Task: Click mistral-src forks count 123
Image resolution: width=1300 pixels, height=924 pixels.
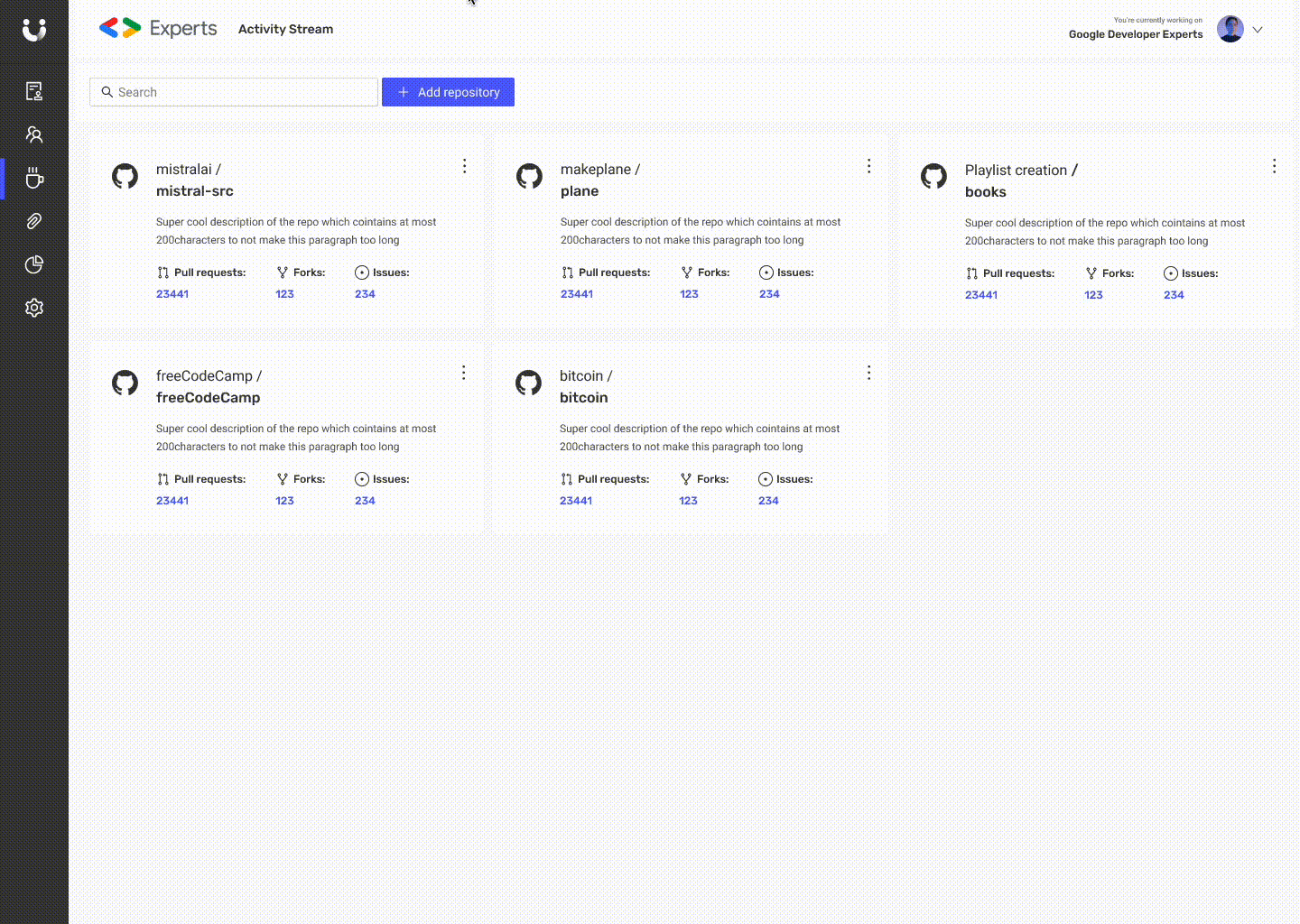Action: point(285,294)
